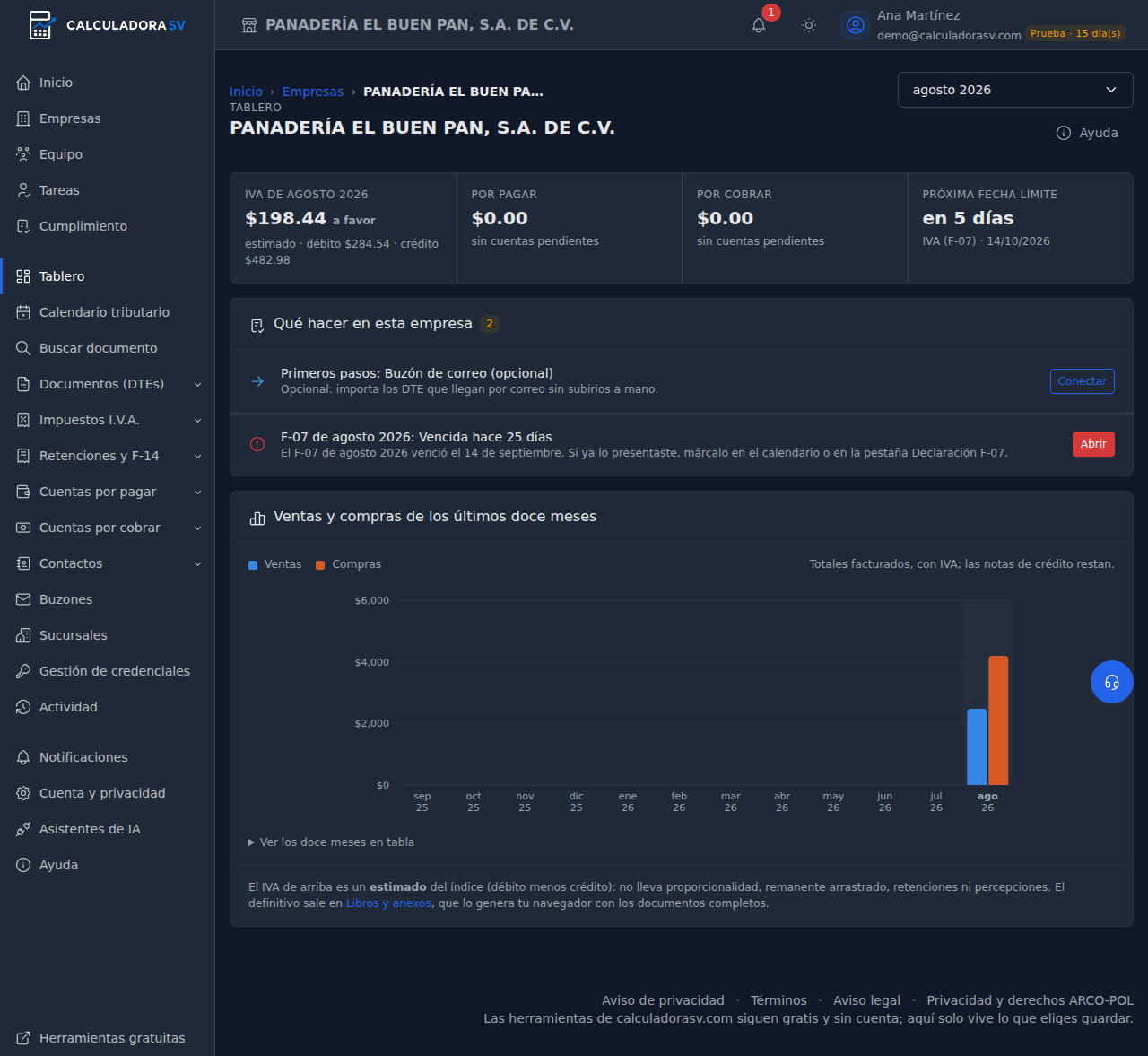Image resolution: width=1148 pixels, height=1056 pixels.
Task: Click the orange Compras bar for ago 26
Action: click(x=998, y=720)
